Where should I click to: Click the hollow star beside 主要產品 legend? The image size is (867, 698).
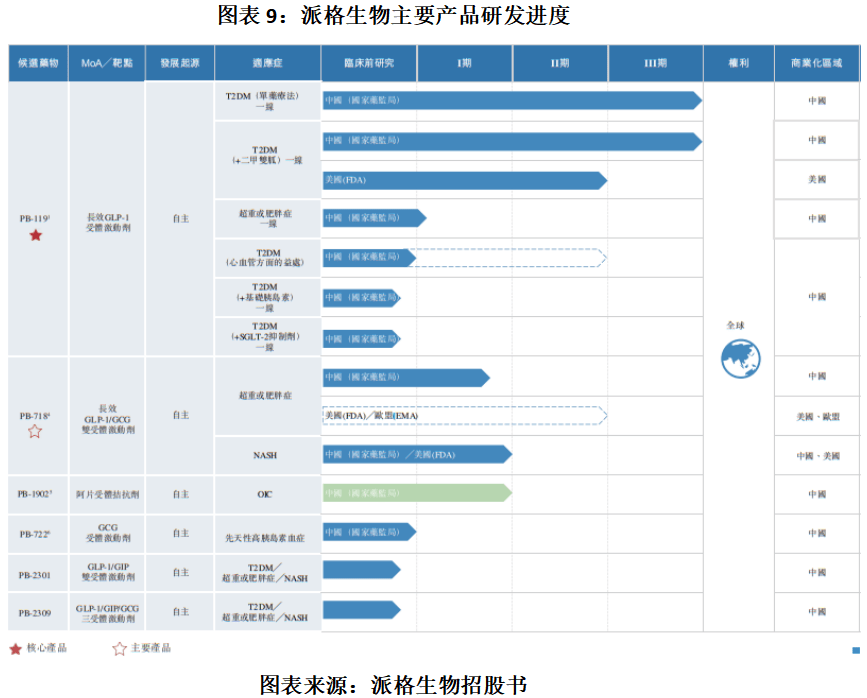click(119, 648)
